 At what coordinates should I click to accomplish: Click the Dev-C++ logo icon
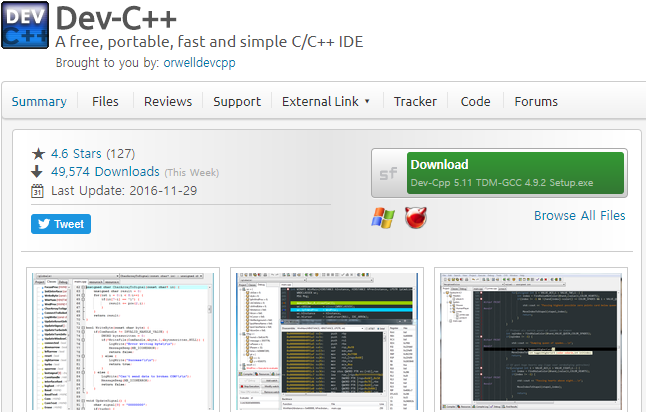tap(25, 25)
